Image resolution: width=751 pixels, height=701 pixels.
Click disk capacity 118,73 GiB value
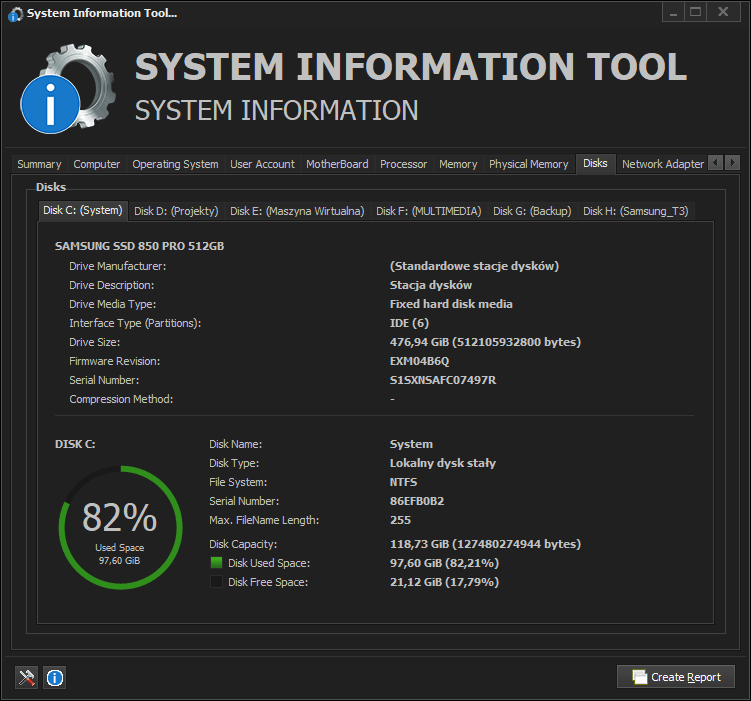(x=485, y=544)
